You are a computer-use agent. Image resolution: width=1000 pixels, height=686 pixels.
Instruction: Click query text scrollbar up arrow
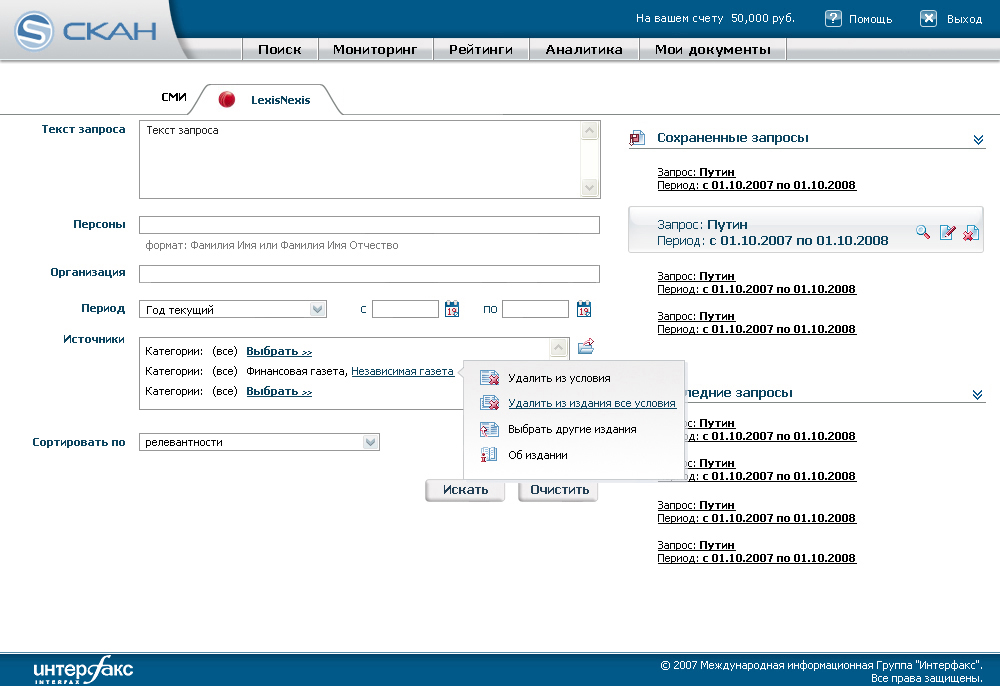(x=590, y=131)
